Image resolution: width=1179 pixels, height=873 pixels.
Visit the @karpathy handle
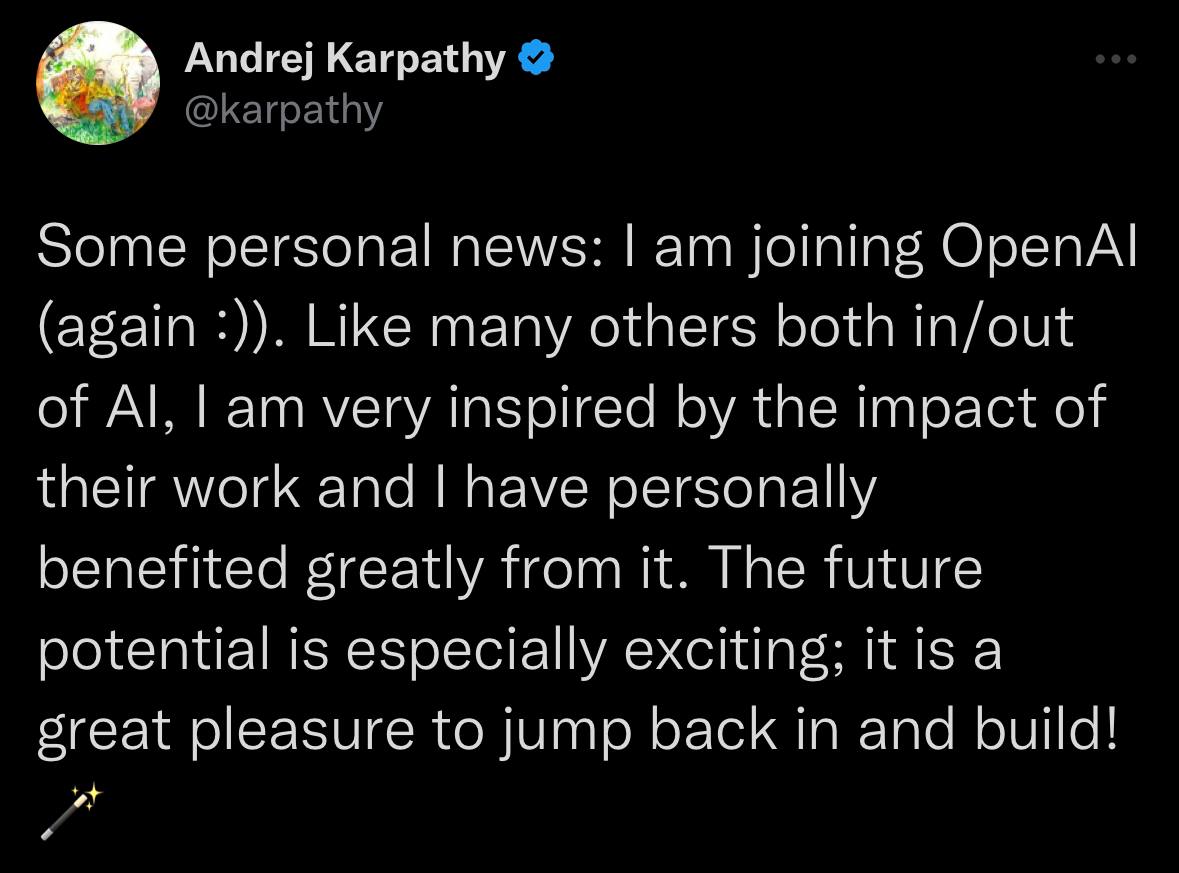tap(284, 110)
